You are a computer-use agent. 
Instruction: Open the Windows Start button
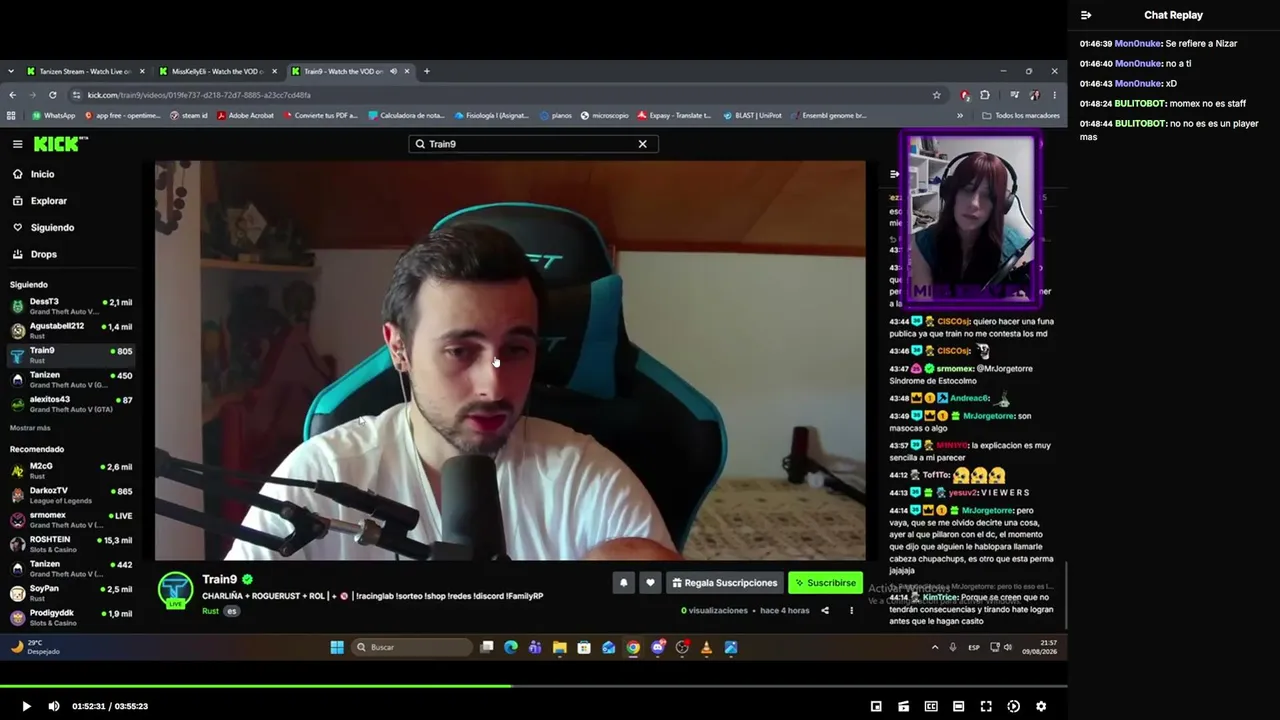click(x=337, y=647)
